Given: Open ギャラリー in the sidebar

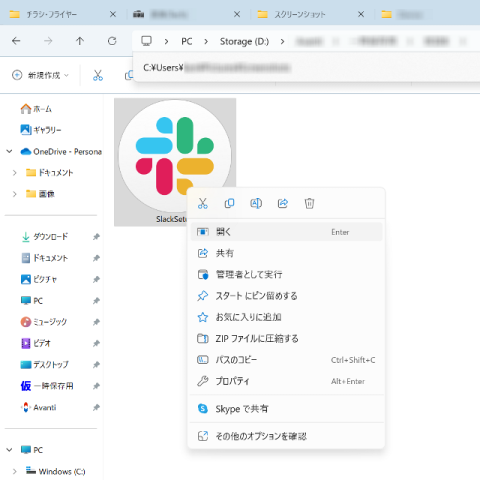Looking at the screenshot, I should (x=41, y=130).
